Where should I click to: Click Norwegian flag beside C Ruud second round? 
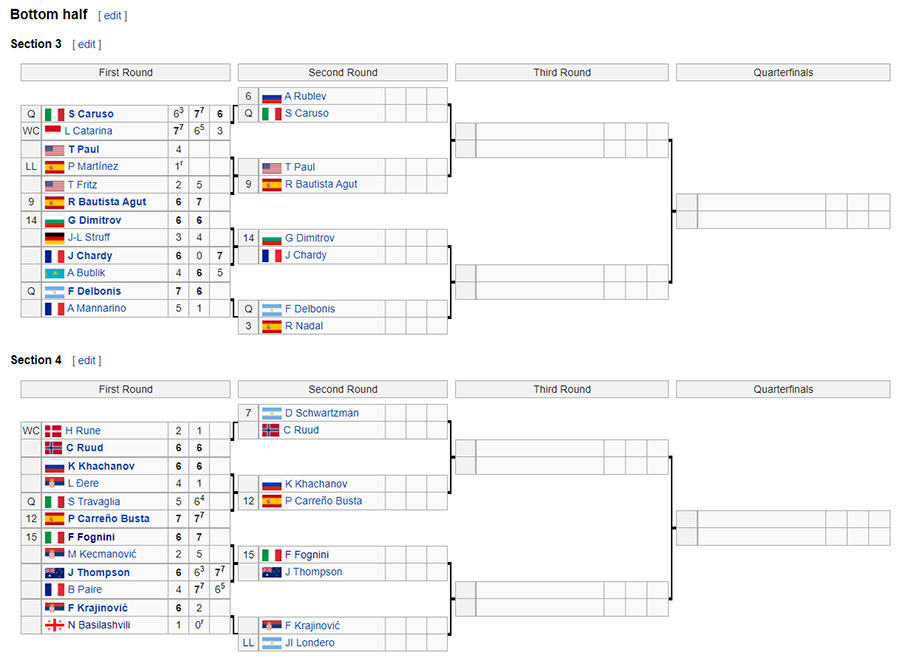[270, 430]
